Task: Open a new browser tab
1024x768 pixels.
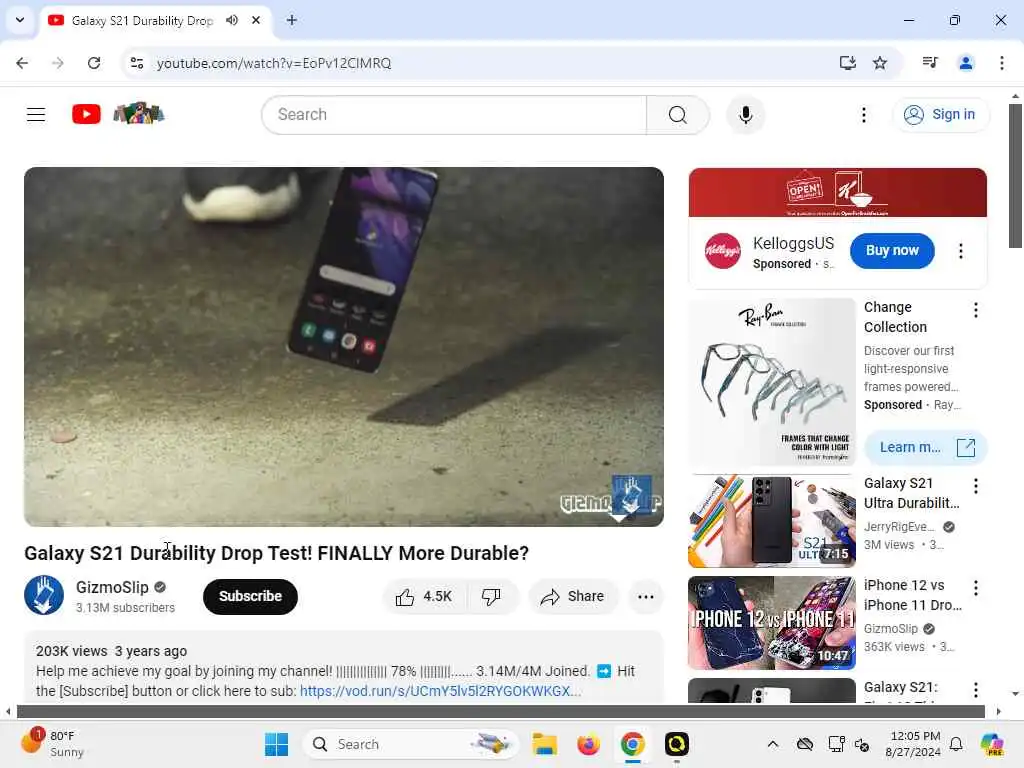Action: pos(292,20)
